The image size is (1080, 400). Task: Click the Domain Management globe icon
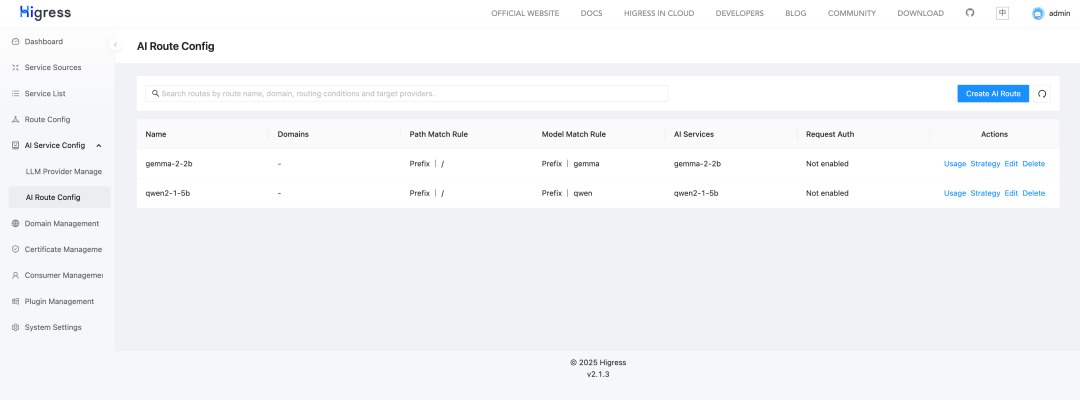[x=16, y=224]
